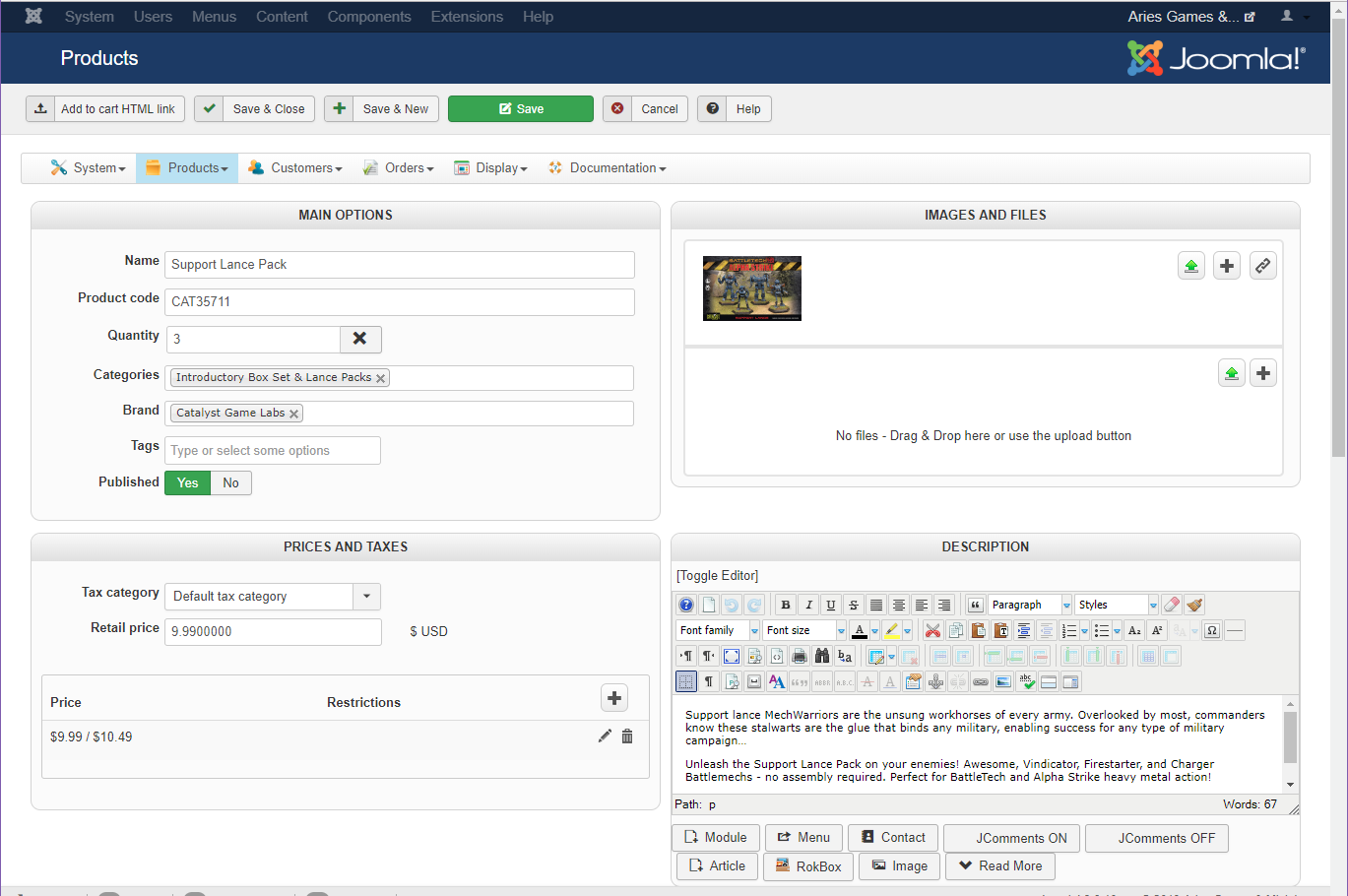Expand the Orders dropdown menu
The width and height of the screenshot is (1348, 896).
click(399, 168)
